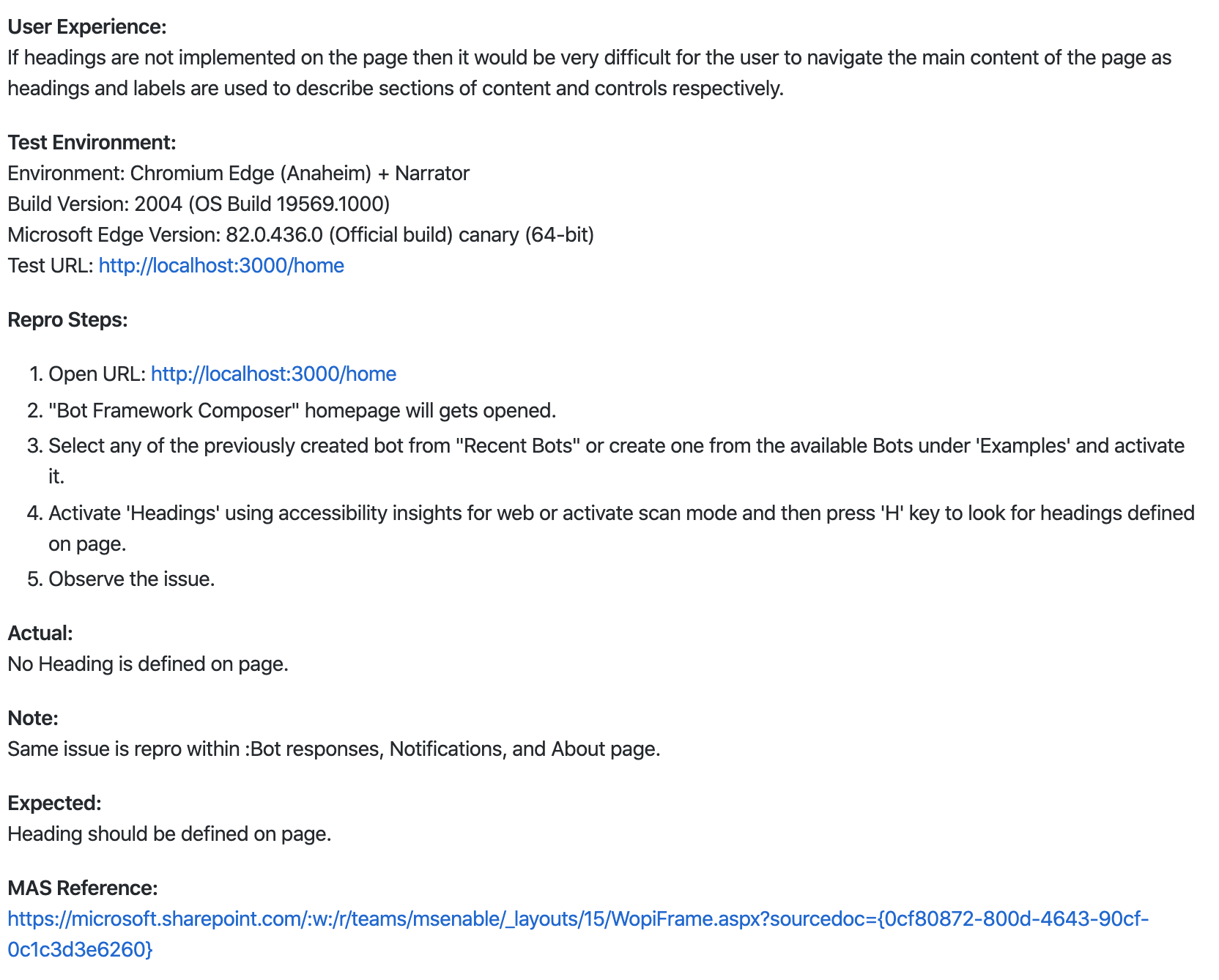Click 'No Heading is defined on page.' text

(x=148, y=664)
